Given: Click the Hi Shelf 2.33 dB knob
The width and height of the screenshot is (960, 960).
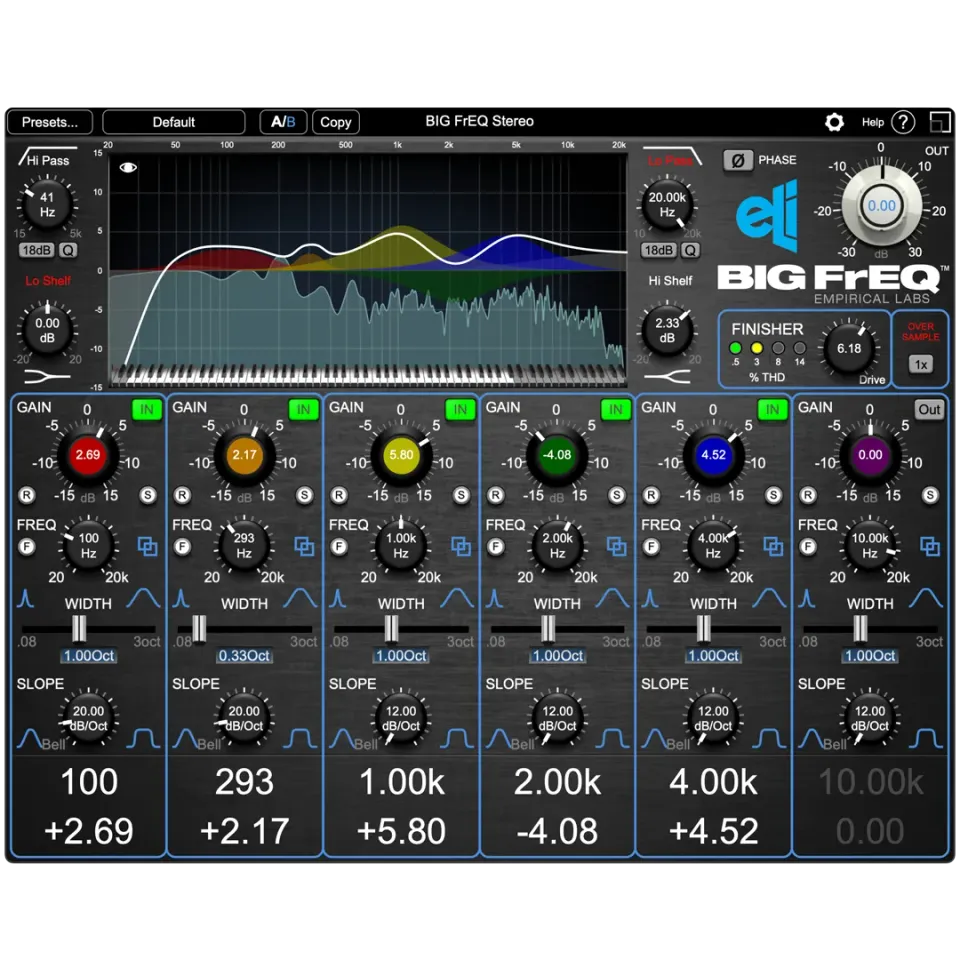Looking at the screenshot, I should (x=667, y=331).
